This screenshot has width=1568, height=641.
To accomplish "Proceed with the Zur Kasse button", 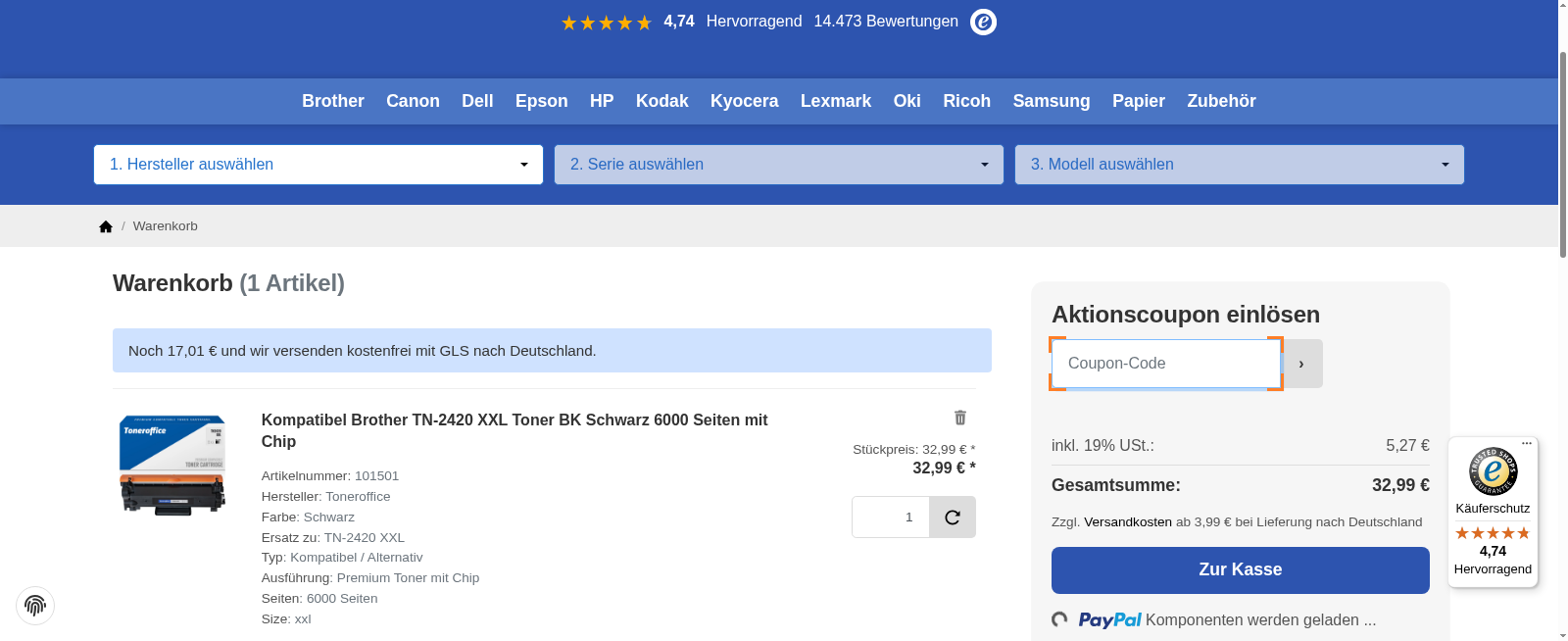I will click(1241, 570).
